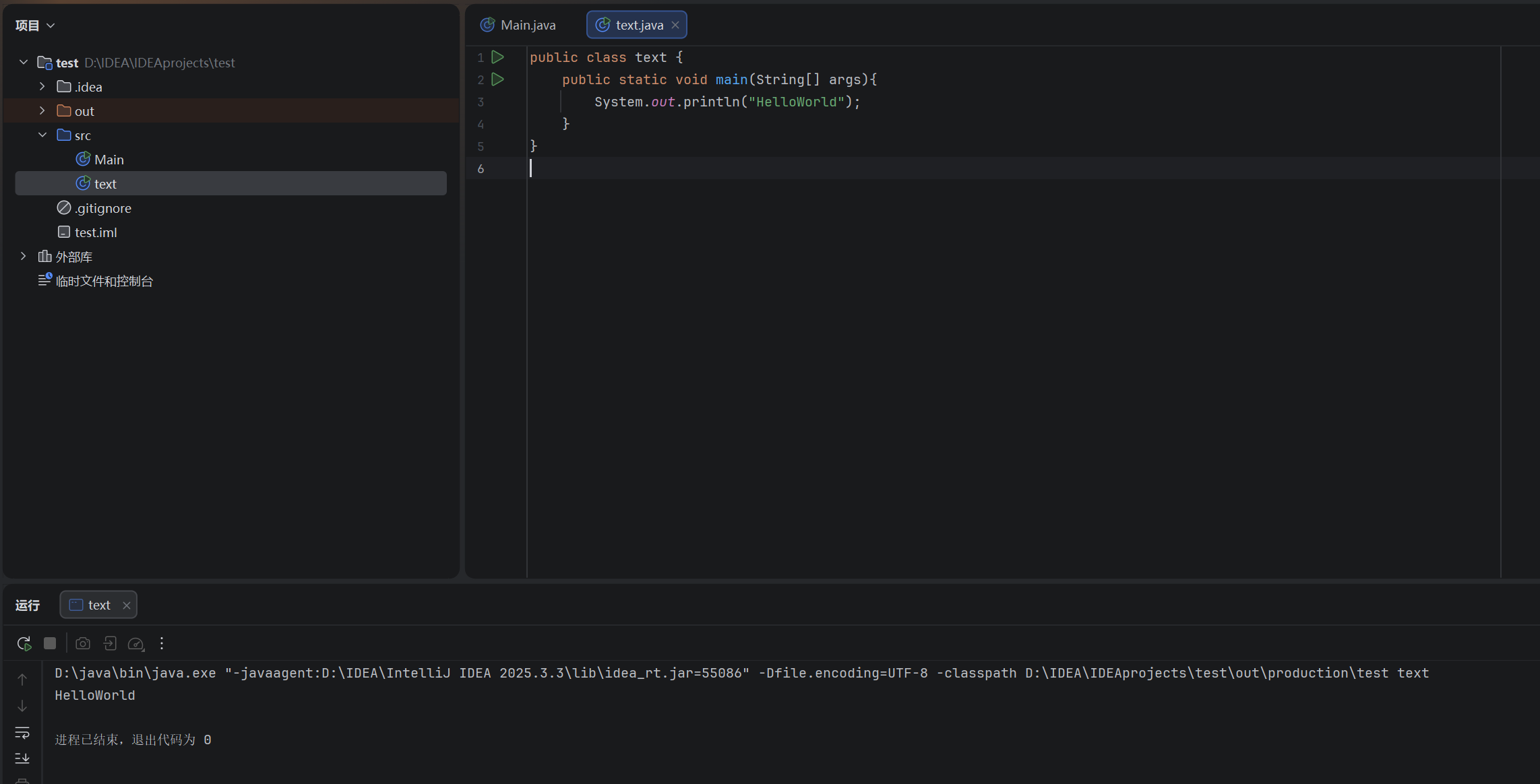The height and width of the screenshot is (784, 1540).
Task: Click the java.exe command line in console
Action: tap(742, 673)
